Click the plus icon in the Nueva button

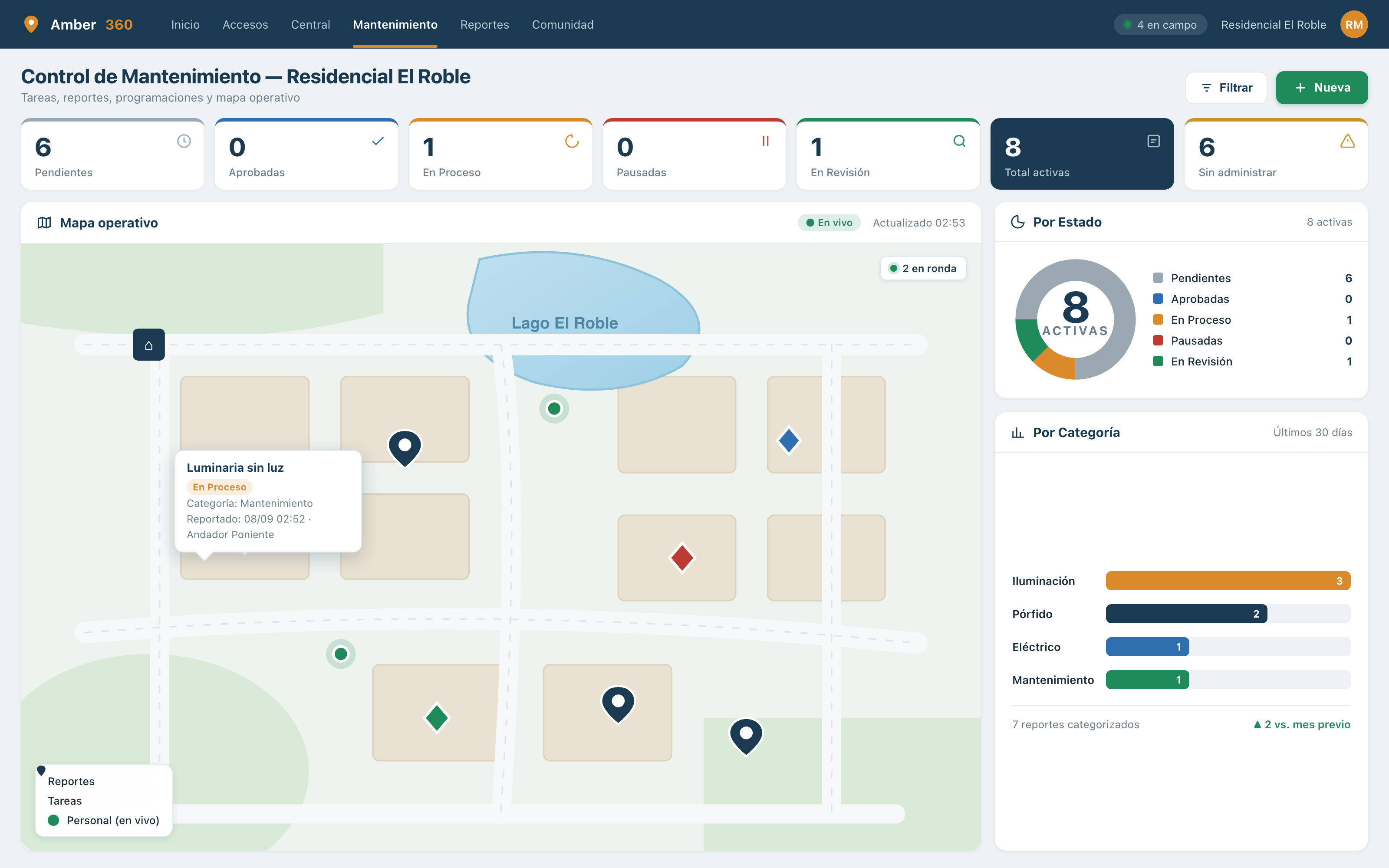point(1300,88)
